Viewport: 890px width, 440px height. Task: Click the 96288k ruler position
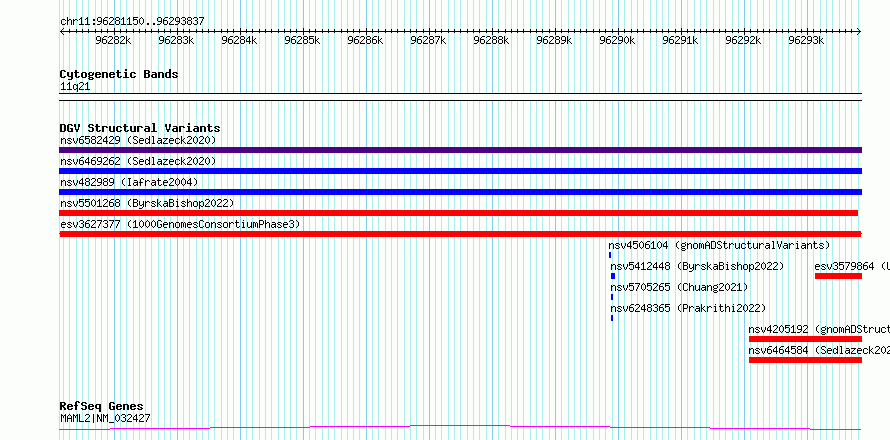[x=492, y=40]
